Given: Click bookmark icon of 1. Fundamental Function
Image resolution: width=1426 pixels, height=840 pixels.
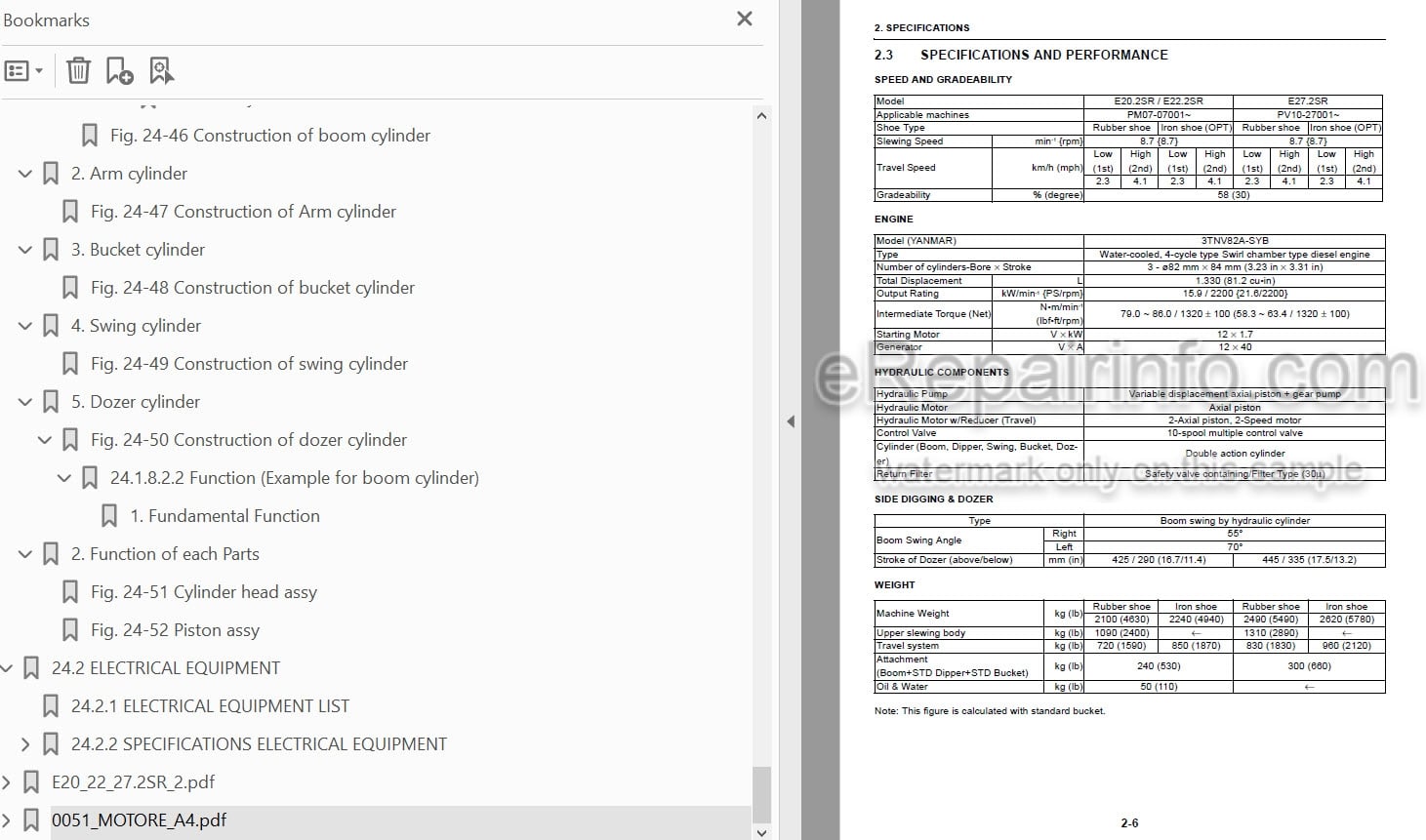Looking at the screenshot, I should tap(109, 515).
